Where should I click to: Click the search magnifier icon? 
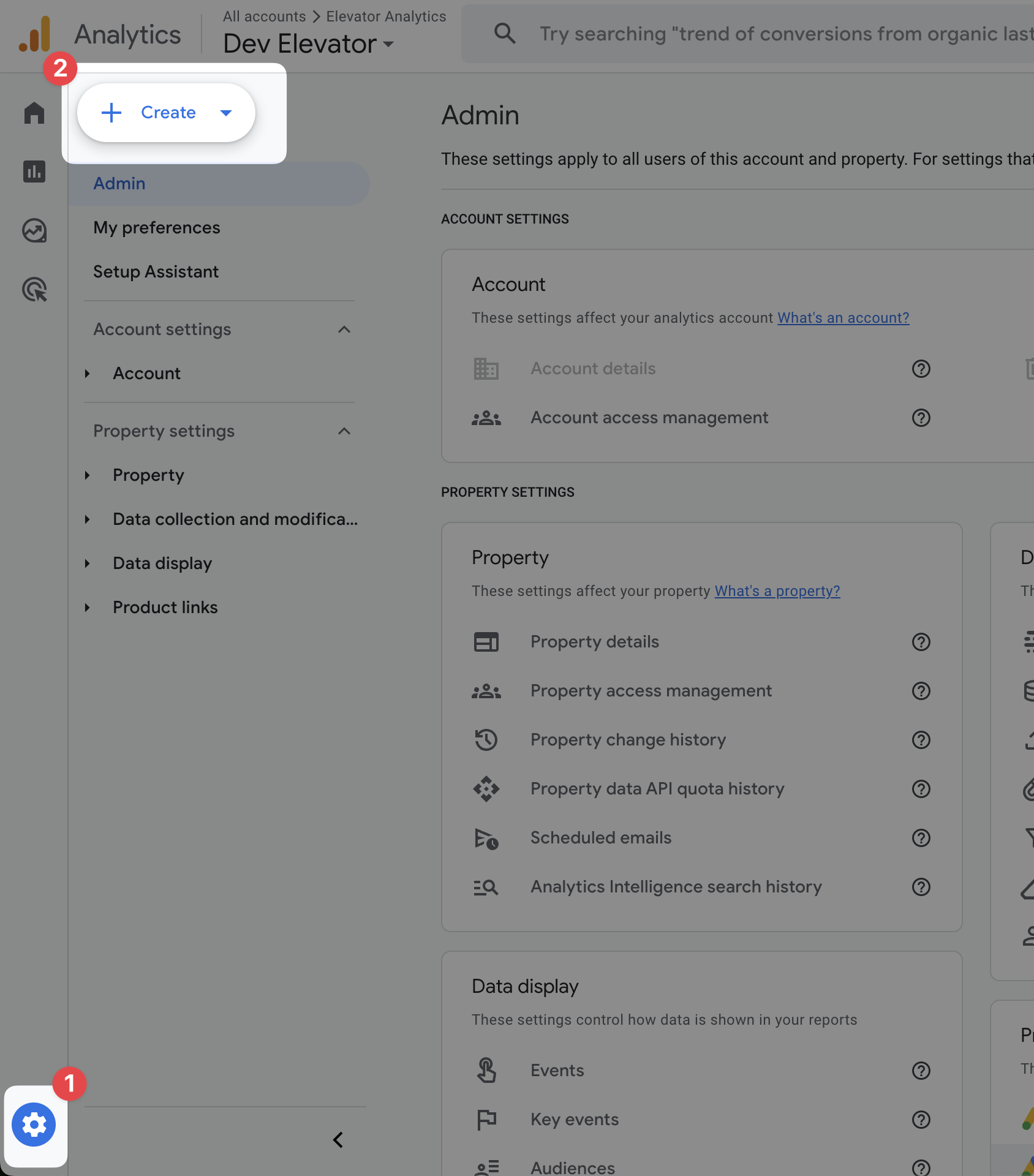tap(505, 34)
